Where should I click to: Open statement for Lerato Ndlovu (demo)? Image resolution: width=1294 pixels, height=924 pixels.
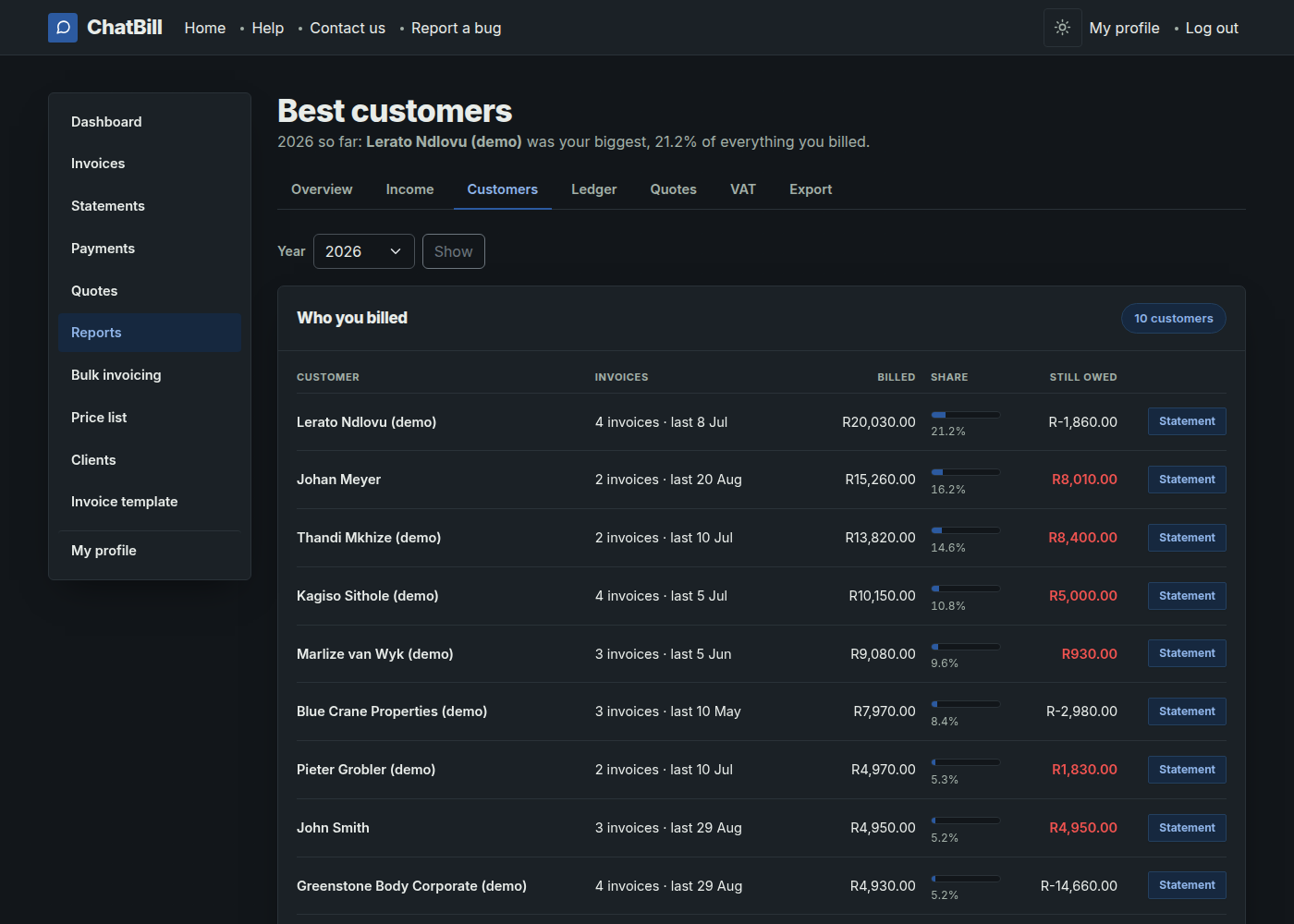tap(1187, 421)
